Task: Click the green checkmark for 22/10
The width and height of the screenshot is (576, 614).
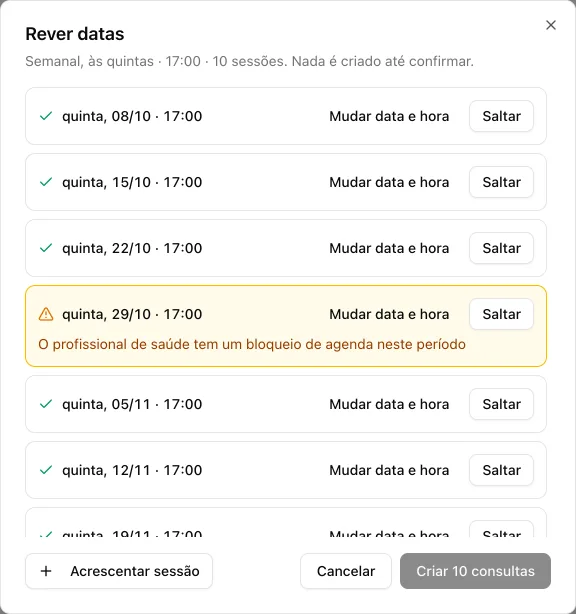Action: [46, 248]
